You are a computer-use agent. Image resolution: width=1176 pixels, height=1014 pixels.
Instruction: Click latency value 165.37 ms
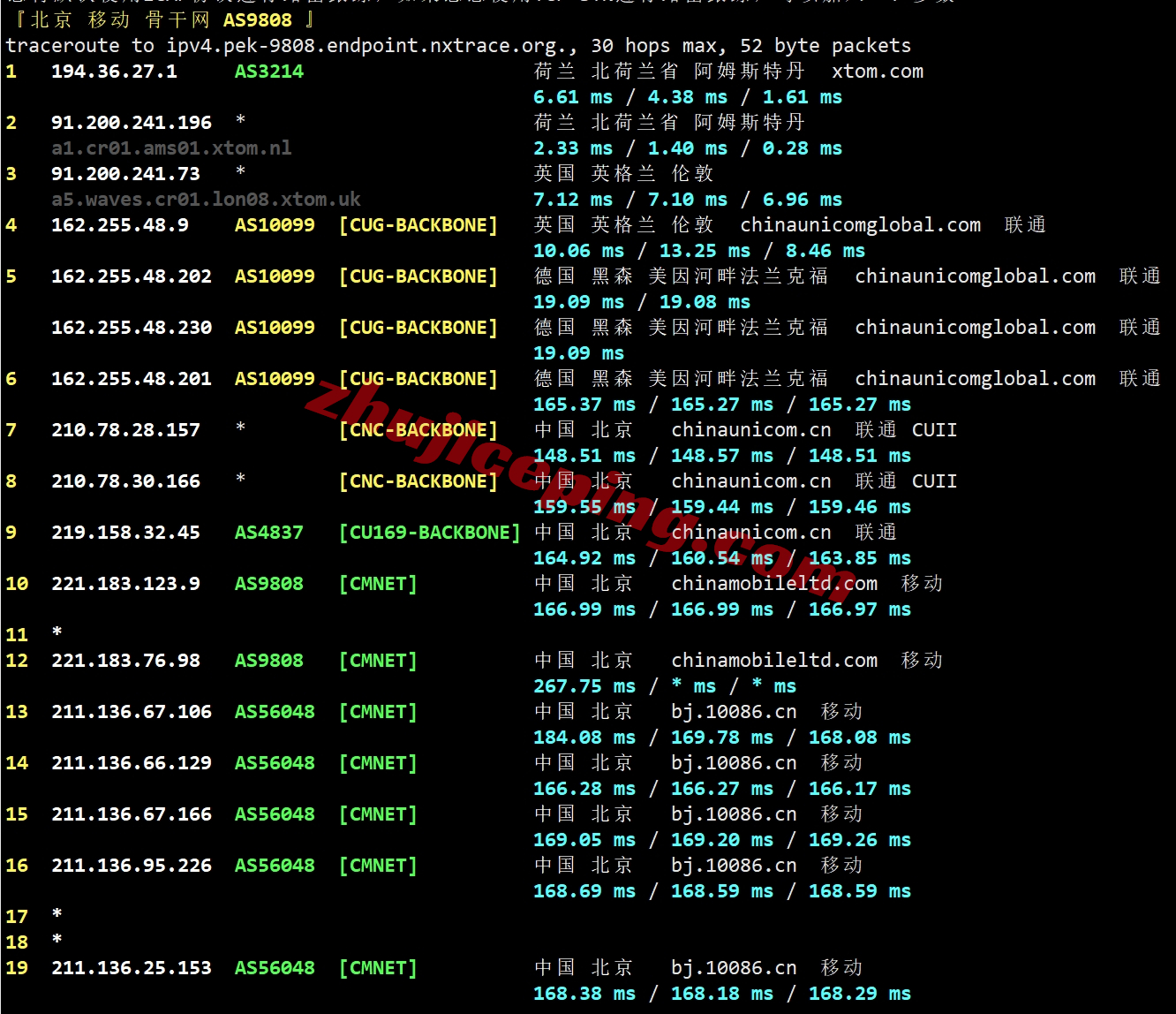tap(584, 405)
